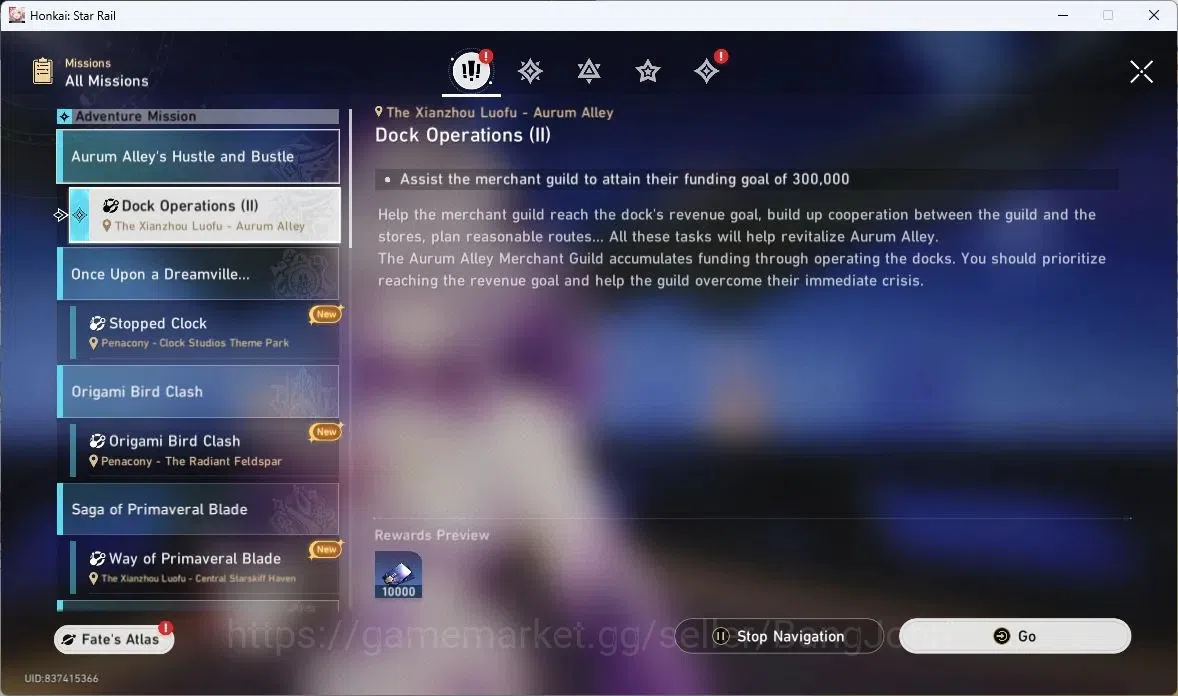The height and width of the screenshot is (696, 1178).
Task: Click the mission icon beside Stopped Clock title
Action: [x=98, y=323]
